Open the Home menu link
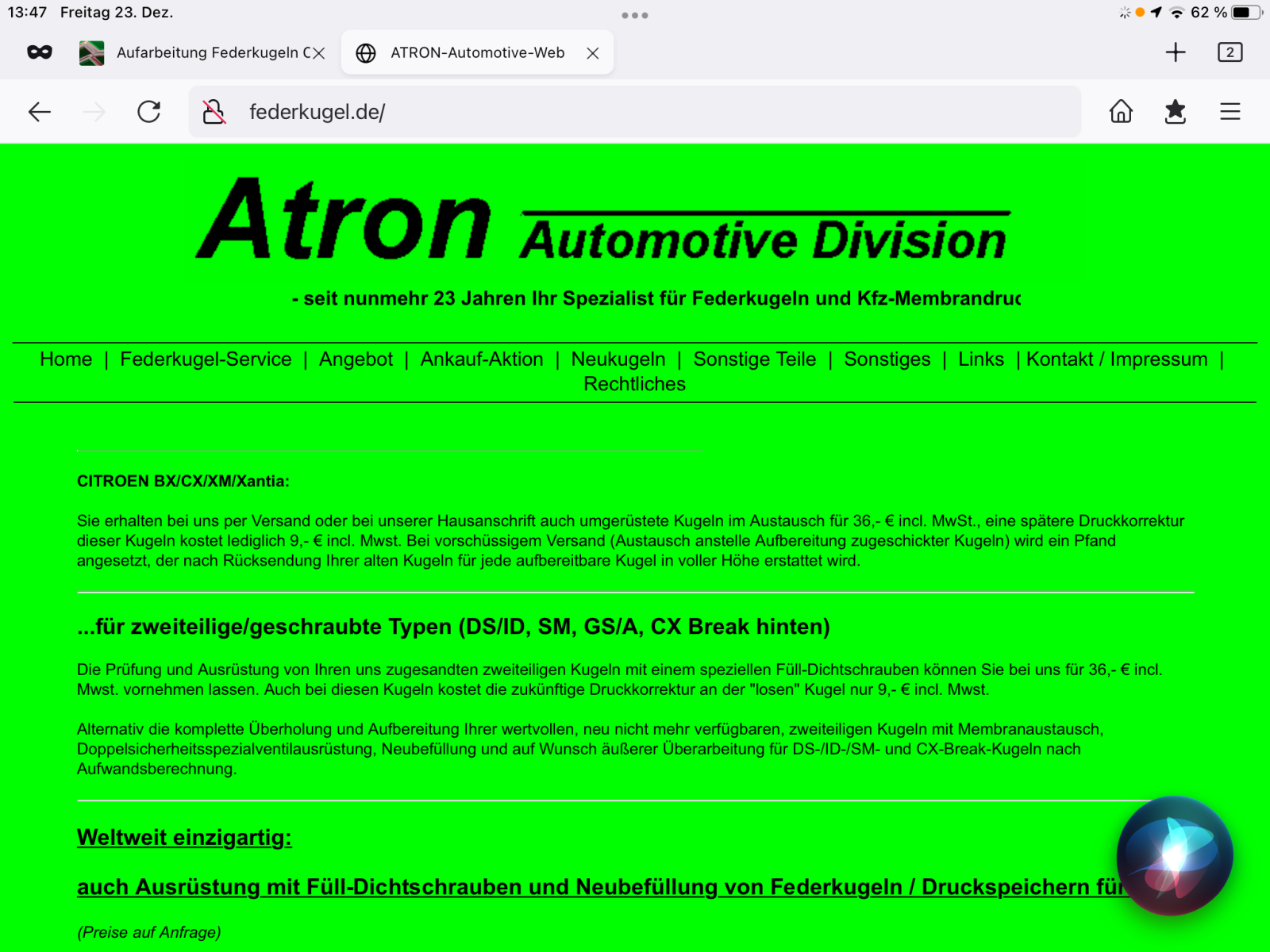 pos(66,359)
